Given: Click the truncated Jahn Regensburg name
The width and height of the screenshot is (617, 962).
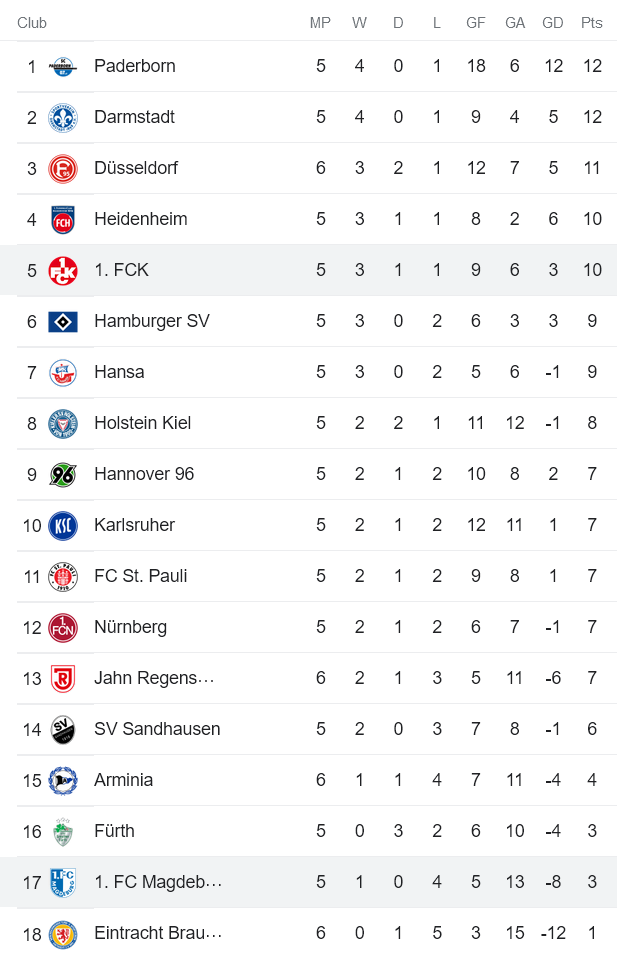Looking at the screenshot, I should pos(156,678).
